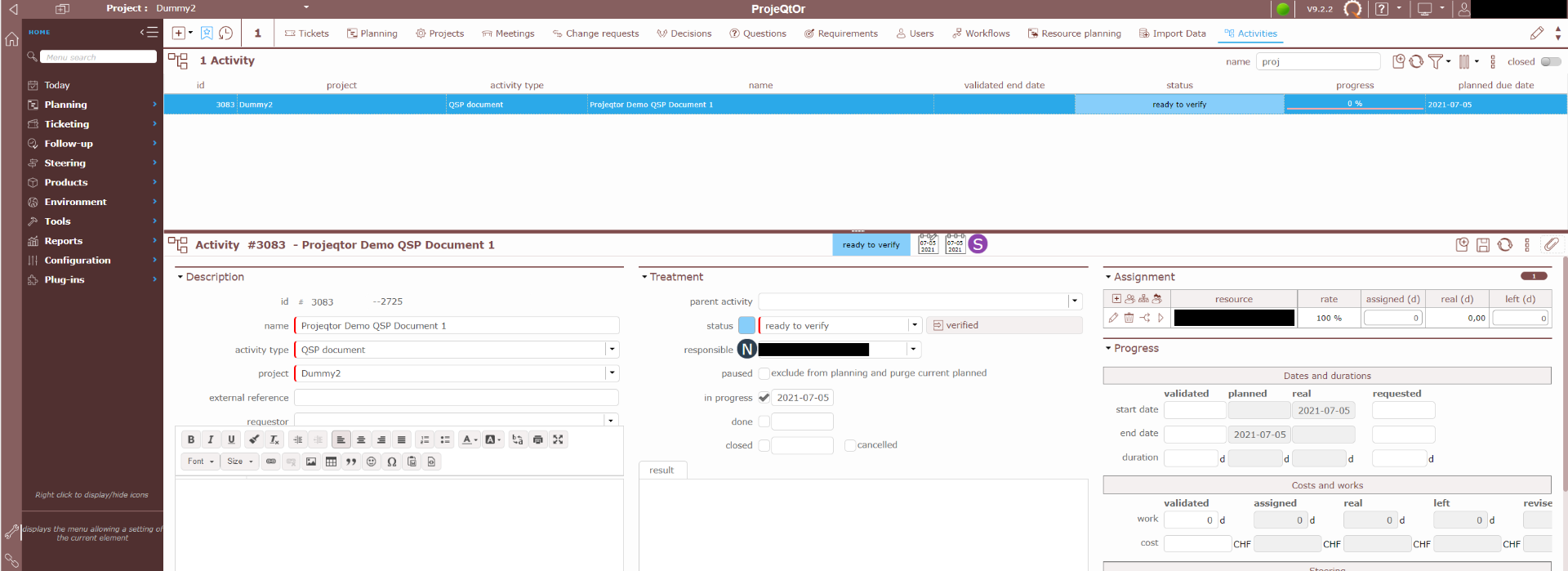Click the underline icon in the editor toolbar
The image size is (1568, 571).
click(x=231, y=439)
